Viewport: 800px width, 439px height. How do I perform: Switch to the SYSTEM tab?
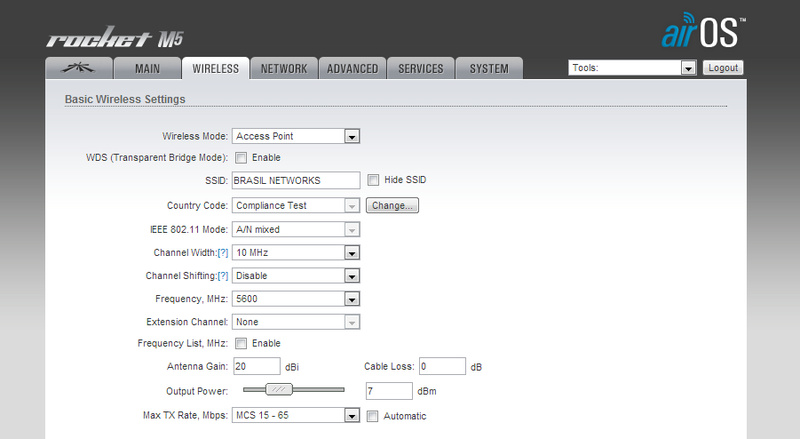click(489, 68)
